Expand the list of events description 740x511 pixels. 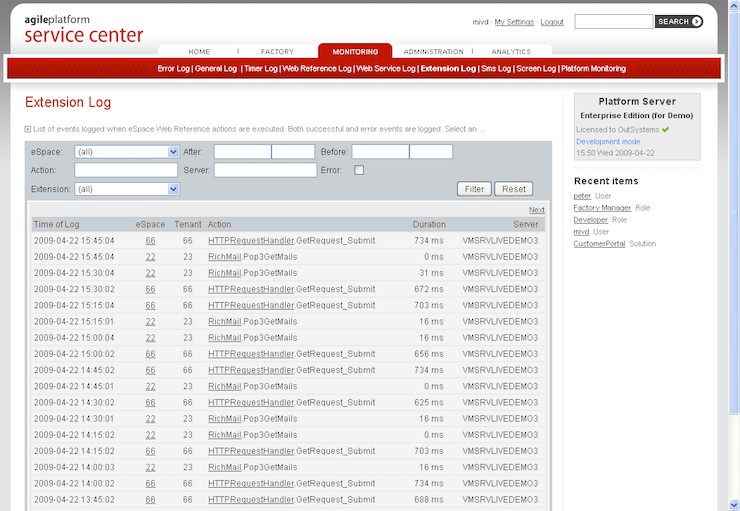pos(28,129)
